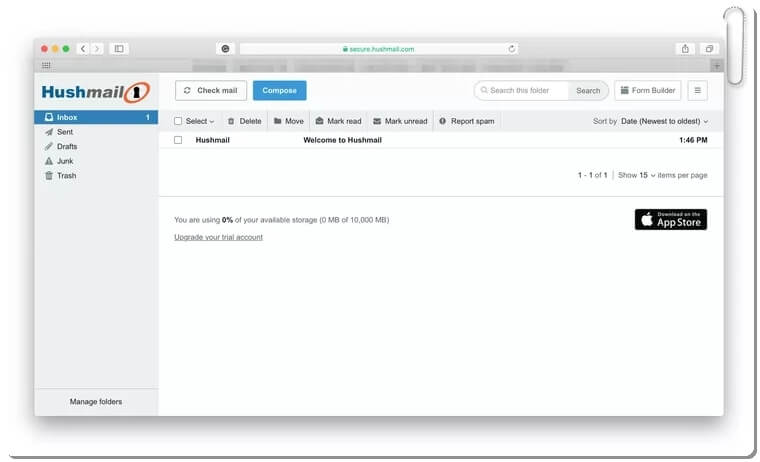Open the hamburger menu
The image size is (760, 462).
point(697,91)
